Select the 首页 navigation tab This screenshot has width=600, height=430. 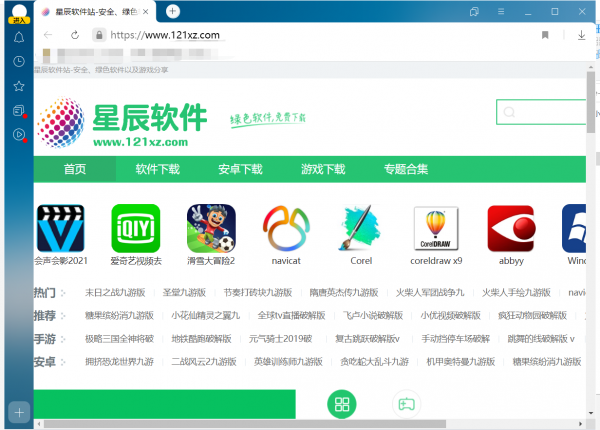point(75,169)
